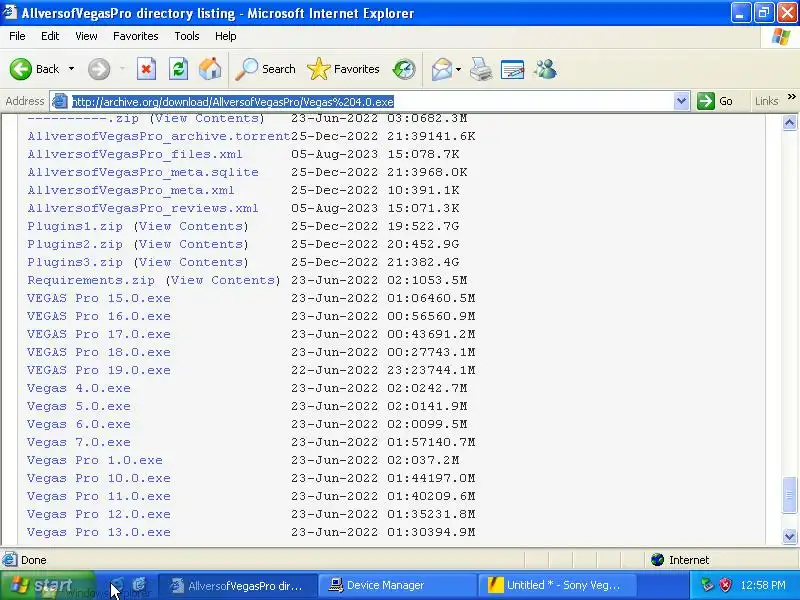
Task: Click Safely Remove Hardware tray icon
Action: point(707,585)
